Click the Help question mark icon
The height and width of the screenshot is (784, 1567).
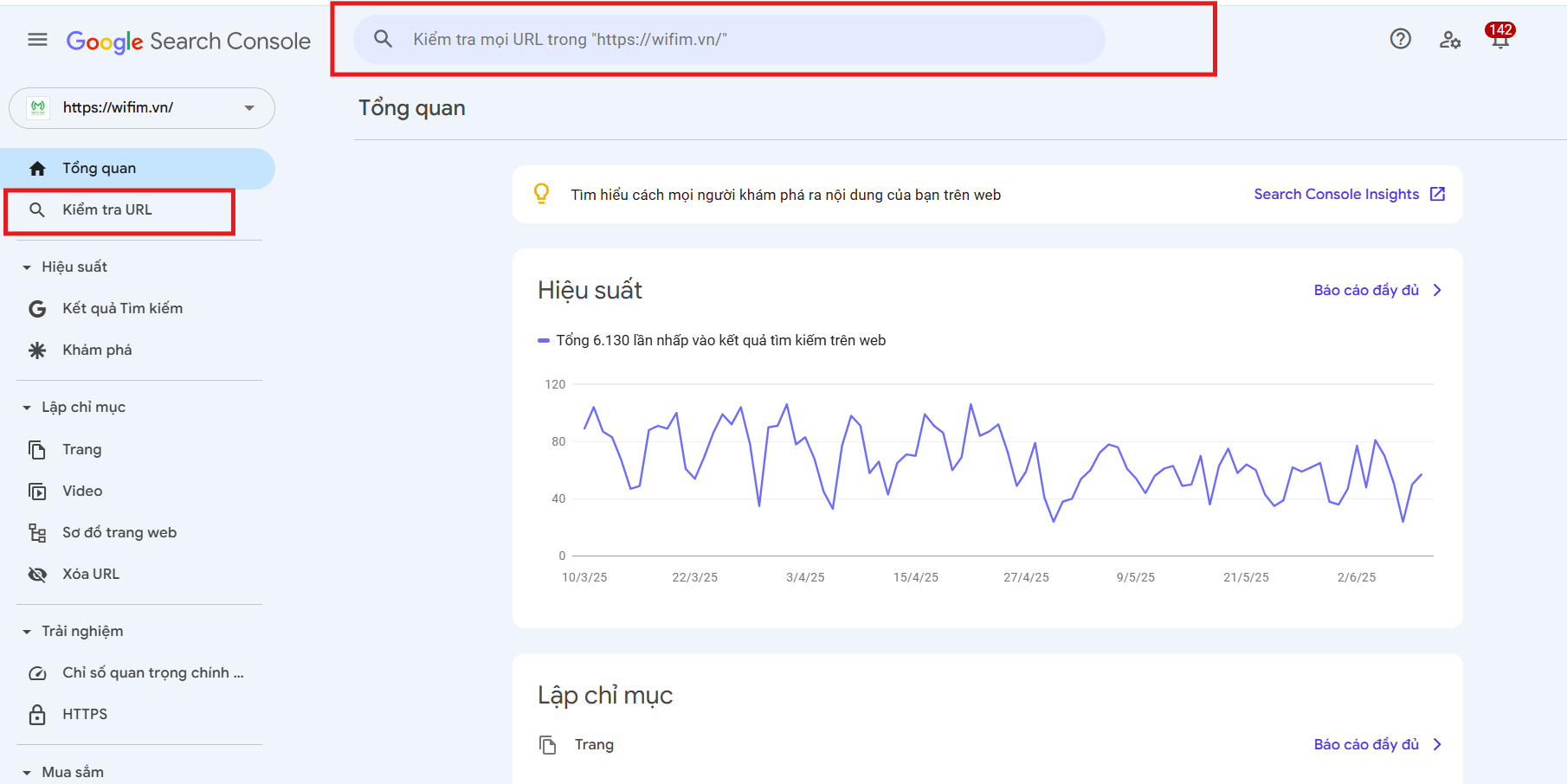click(x=1400, y=39)
